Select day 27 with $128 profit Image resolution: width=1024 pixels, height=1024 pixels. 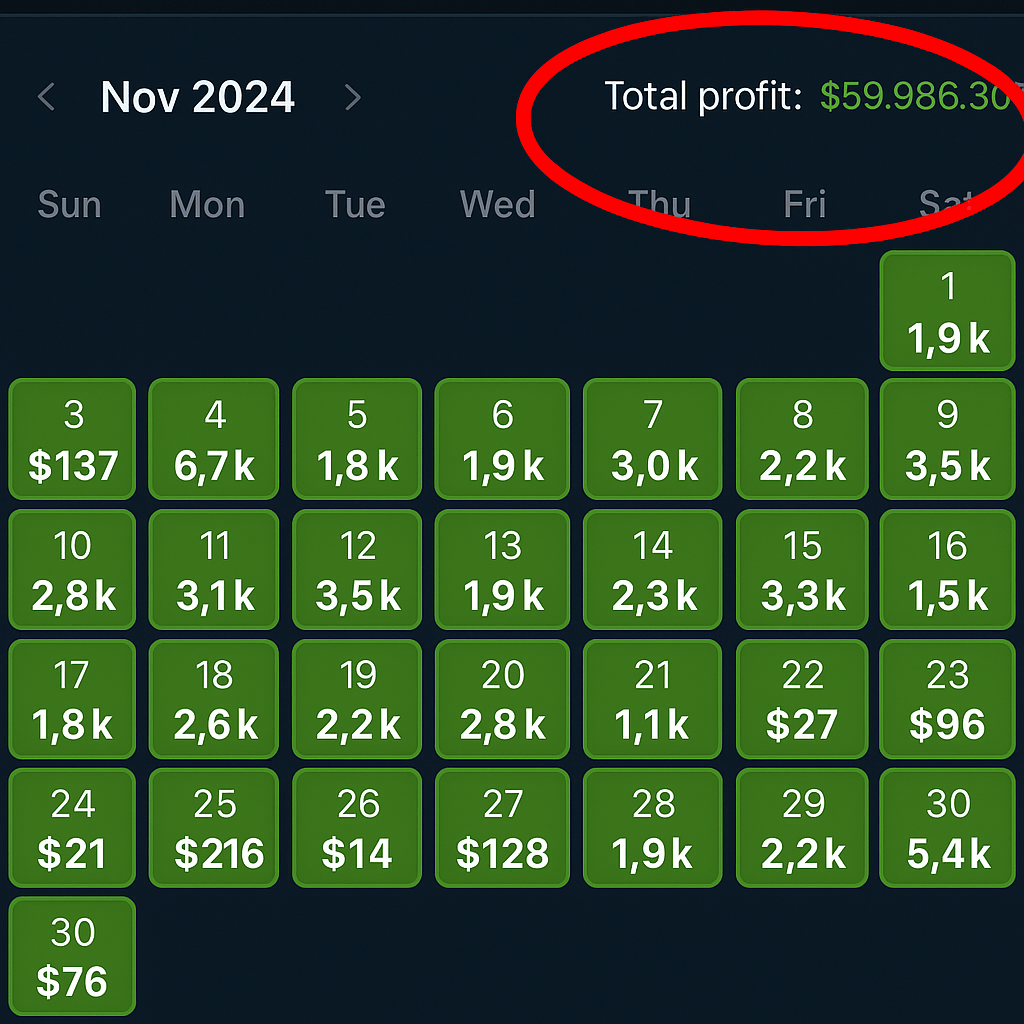(x=502, y=828)
